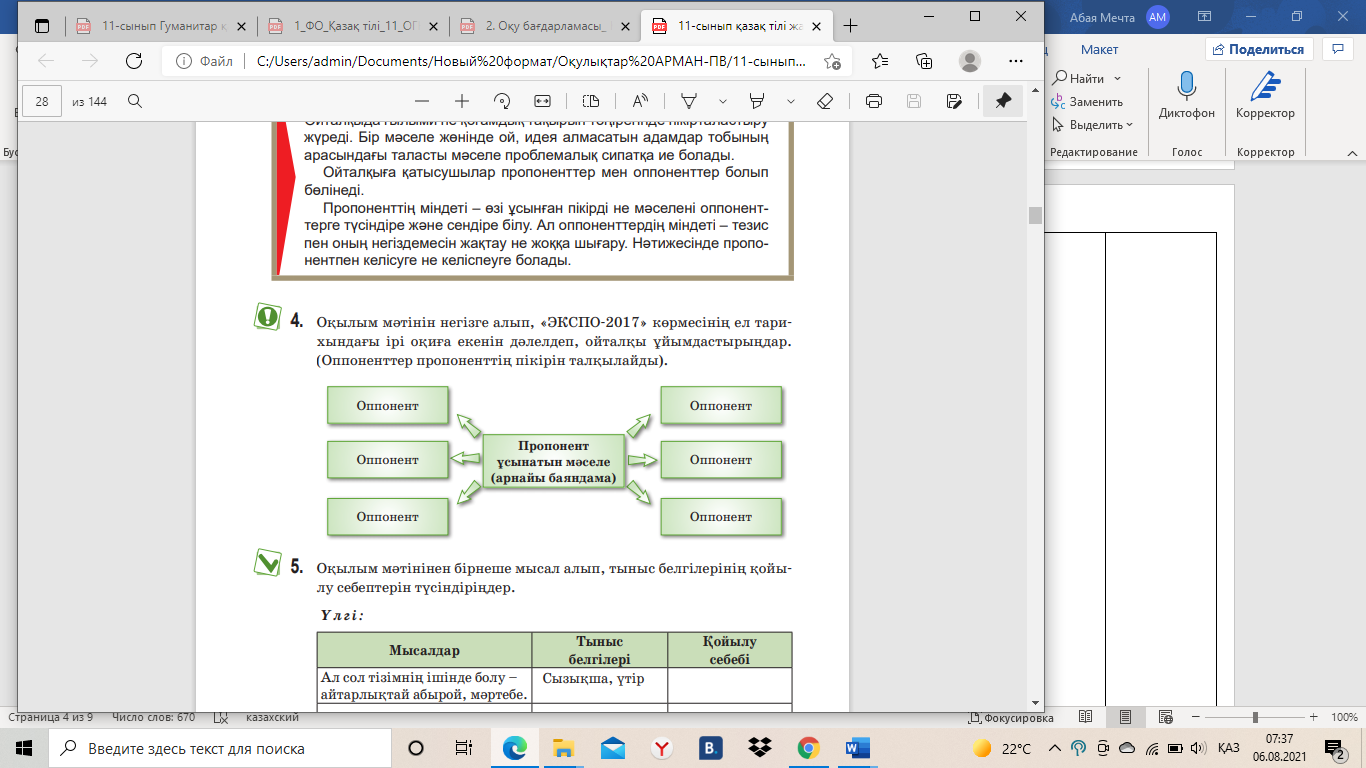1366x768 pixels.
Task: Expand Выделить dropdown in Word
Action: [x=1129, y=125]
